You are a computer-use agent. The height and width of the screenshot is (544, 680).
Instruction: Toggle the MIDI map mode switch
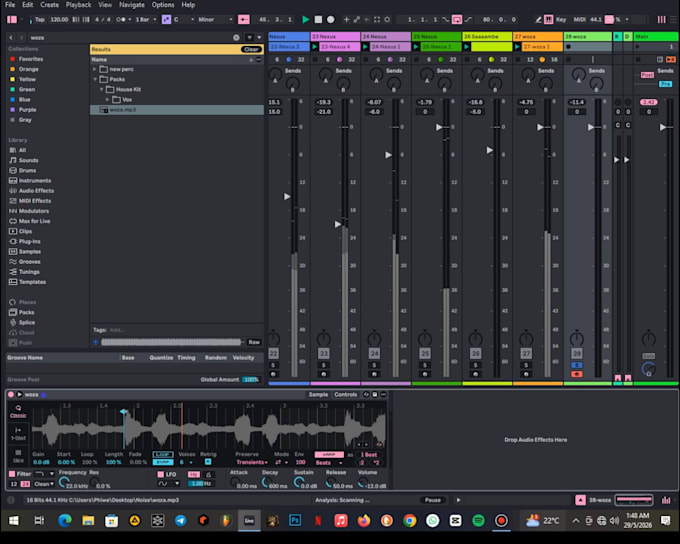[579, 20]
